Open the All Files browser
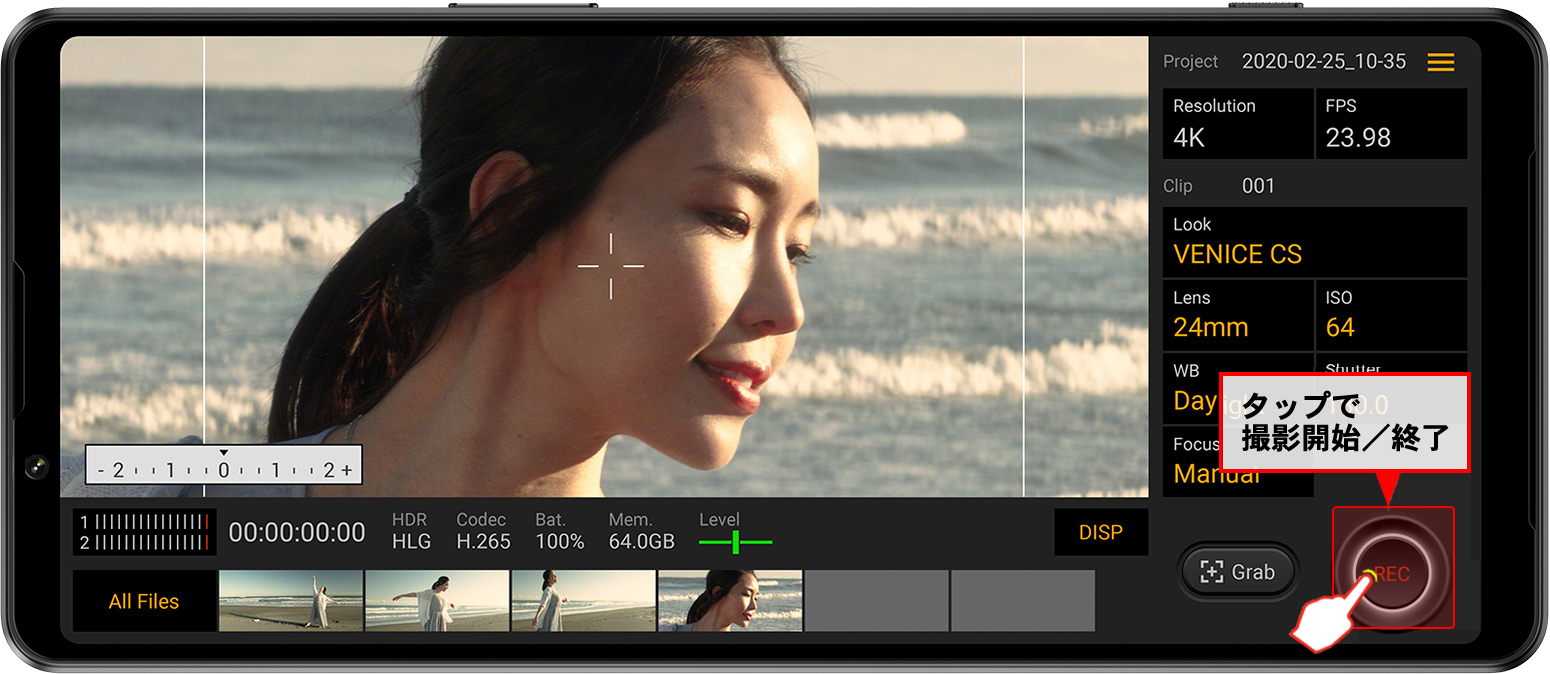Screen dimensions: 1550x674 144,601
